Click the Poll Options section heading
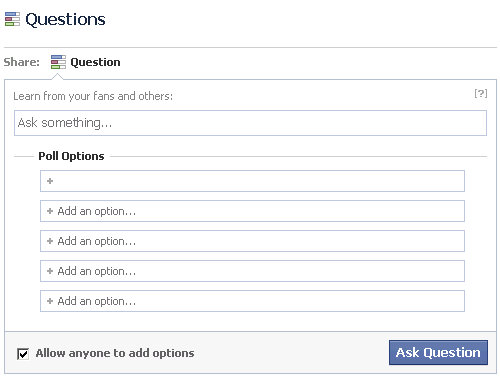Viewport: 500px width, 380px height. pyautogui.click(x=71, y=156)
